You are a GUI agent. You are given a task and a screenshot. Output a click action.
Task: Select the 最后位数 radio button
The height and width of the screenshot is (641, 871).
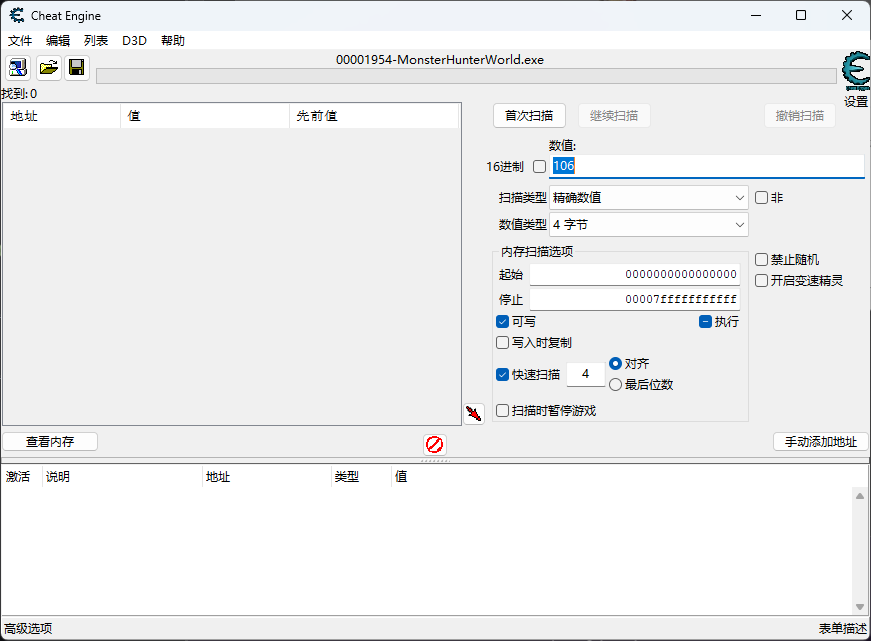[616, 385]
